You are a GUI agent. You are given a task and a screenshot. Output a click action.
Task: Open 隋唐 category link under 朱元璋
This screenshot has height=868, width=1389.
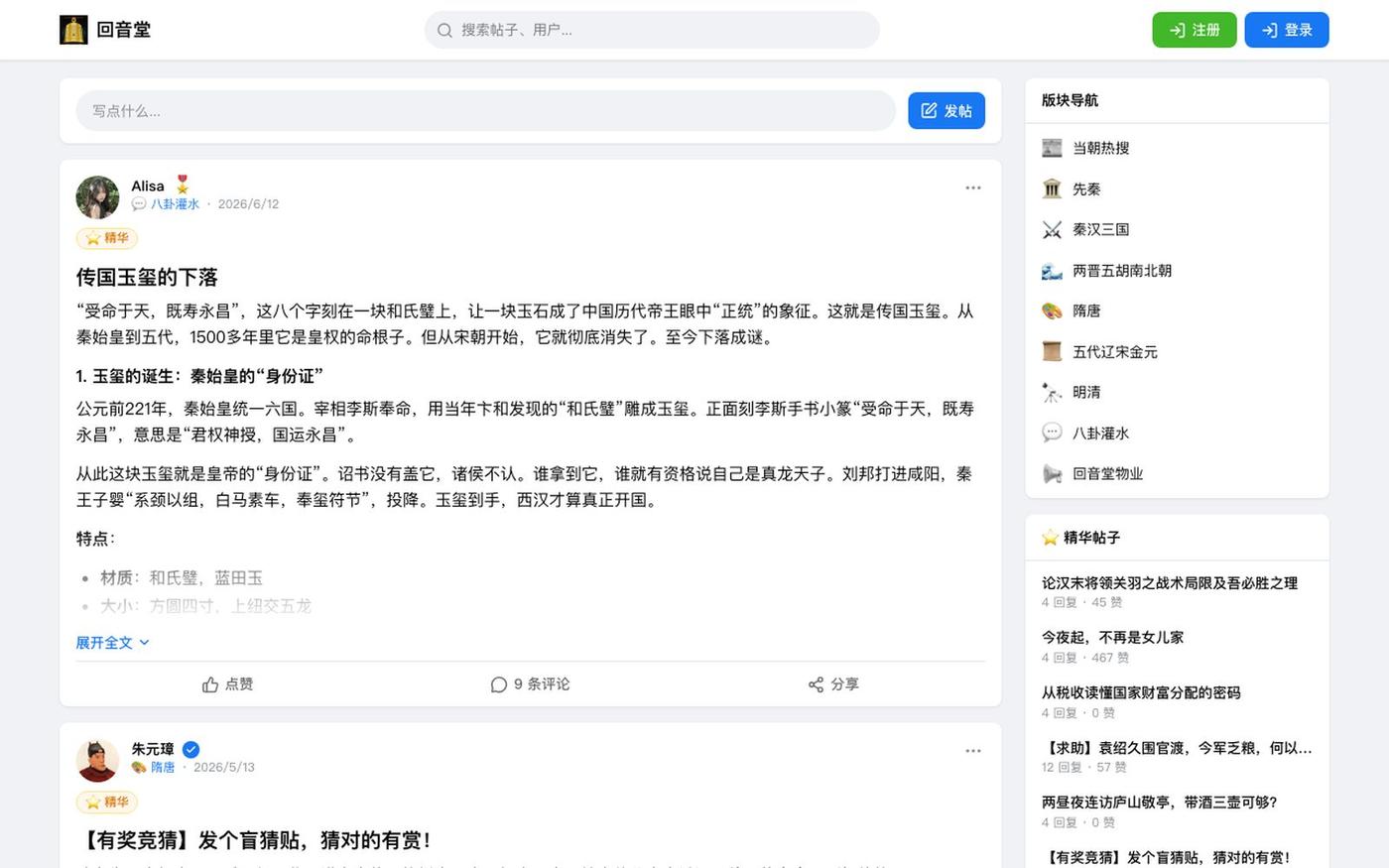[163, 767]
